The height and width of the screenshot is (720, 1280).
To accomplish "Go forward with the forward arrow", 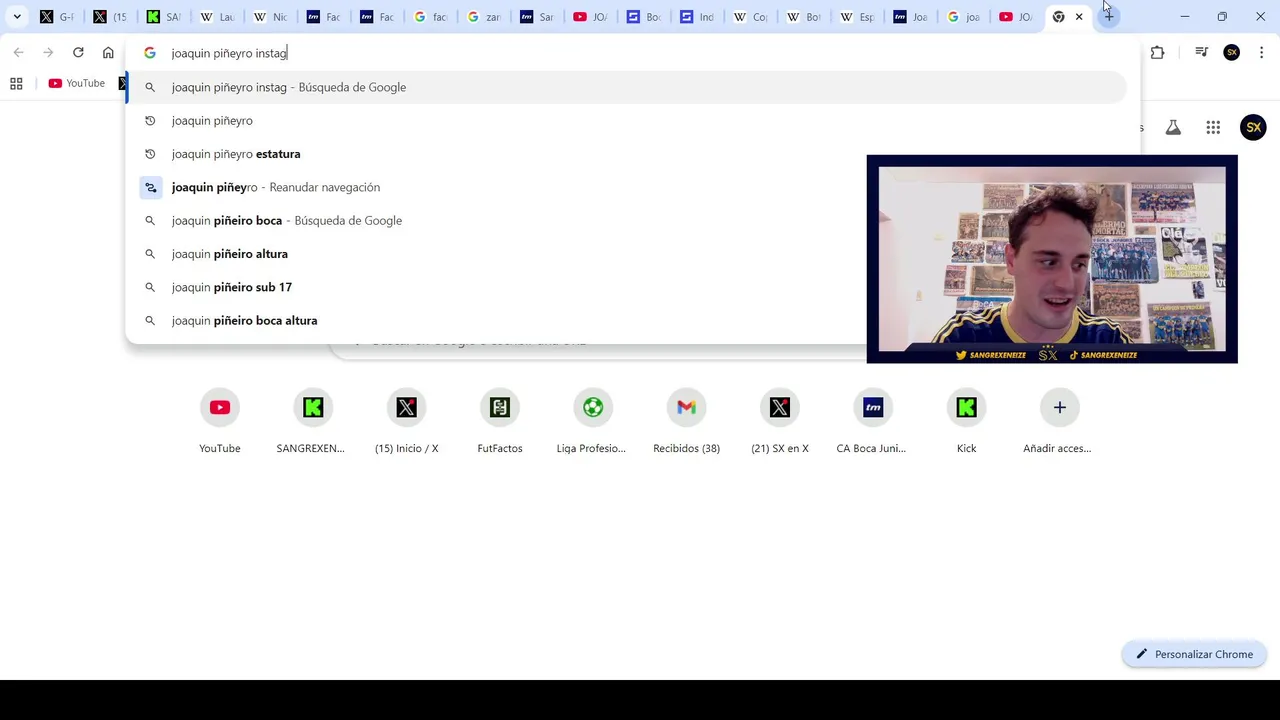I will click(48, 53).
